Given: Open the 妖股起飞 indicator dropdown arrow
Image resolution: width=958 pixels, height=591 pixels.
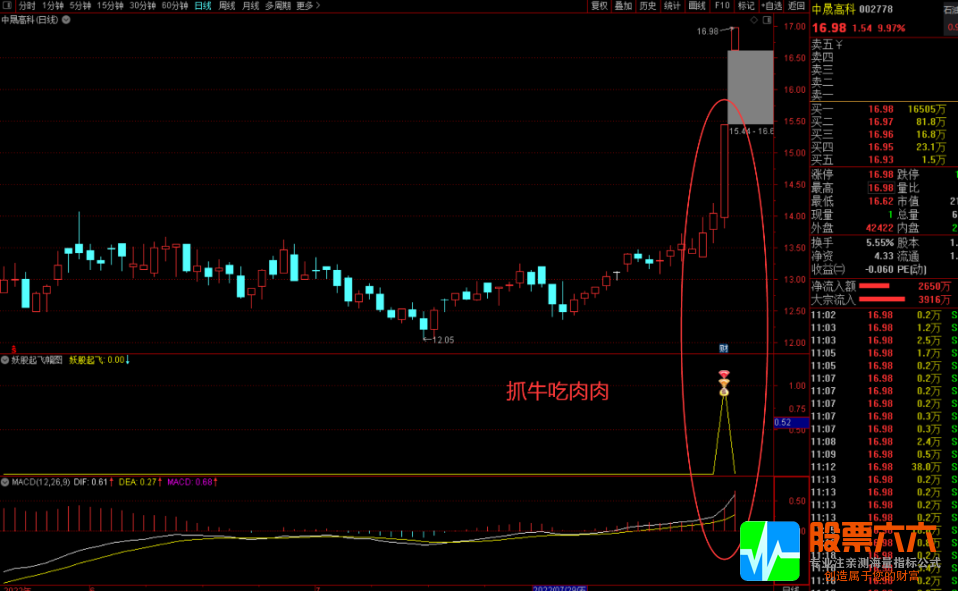Looking at the screenshot, I should point(5,360).
